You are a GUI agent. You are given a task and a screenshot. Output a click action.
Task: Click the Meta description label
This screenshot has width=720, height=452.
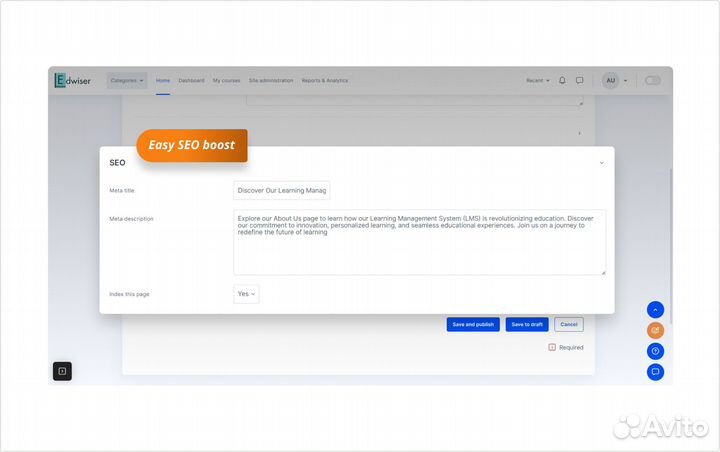coord(131,219)
